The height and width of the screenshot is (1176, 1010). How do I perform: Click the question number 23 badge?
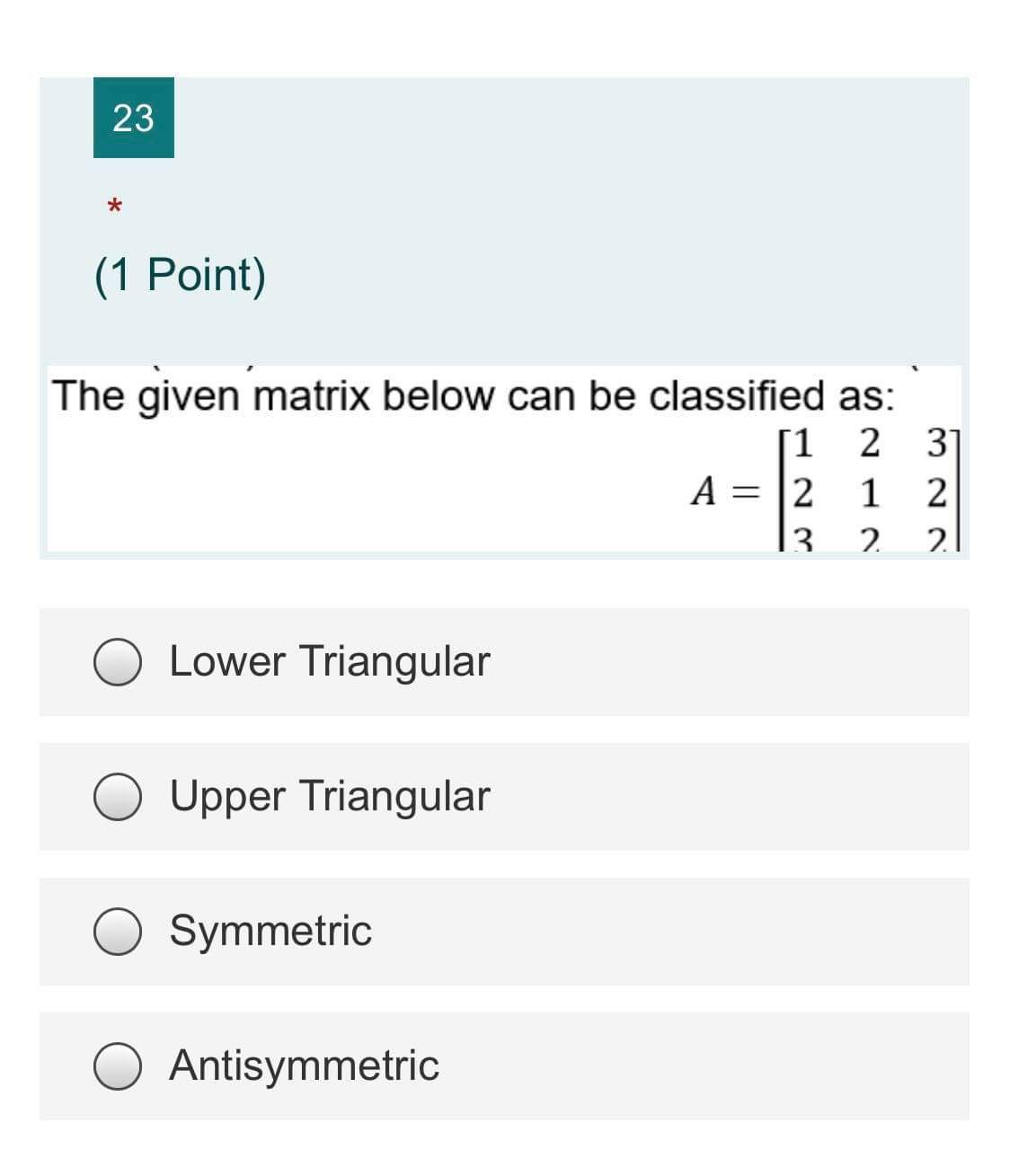point(133,118)
